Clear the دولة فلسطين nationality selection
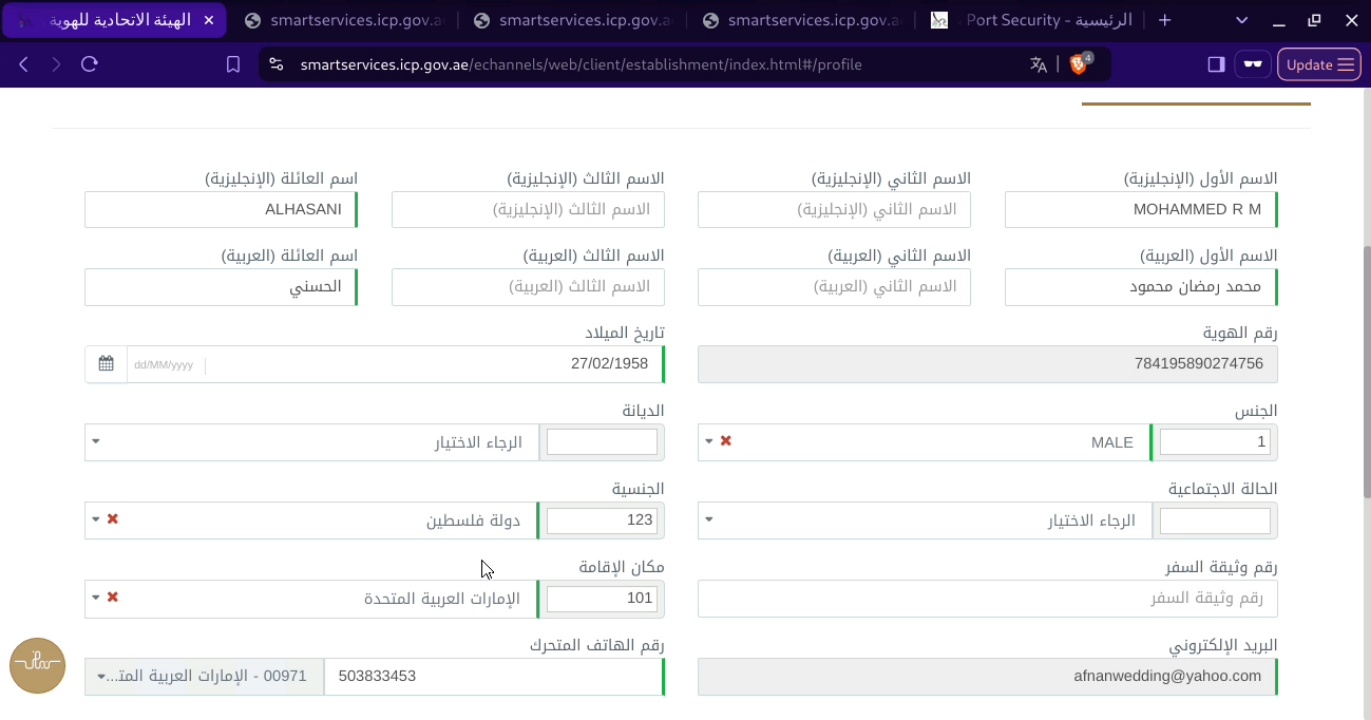This screenshot has width=1371, height=720. [x=113, y=519]
